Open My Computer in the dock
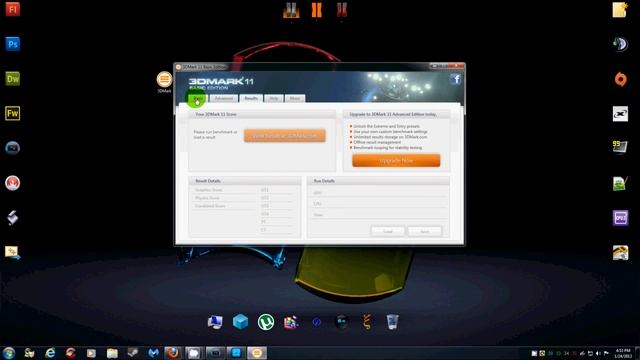This screenshot has height=360, width=640. click(x=215, y=322)
